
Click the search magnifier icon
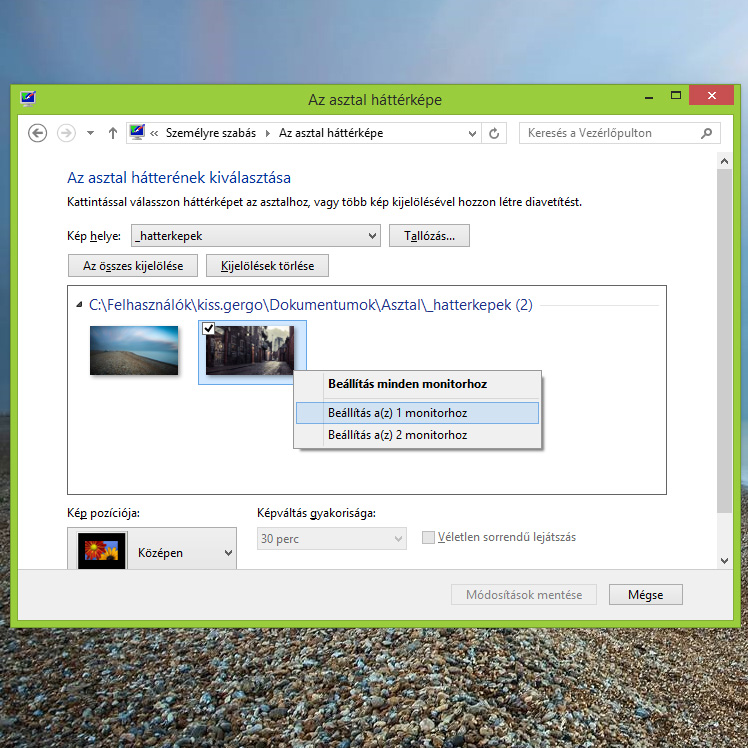tap(707, 133)
